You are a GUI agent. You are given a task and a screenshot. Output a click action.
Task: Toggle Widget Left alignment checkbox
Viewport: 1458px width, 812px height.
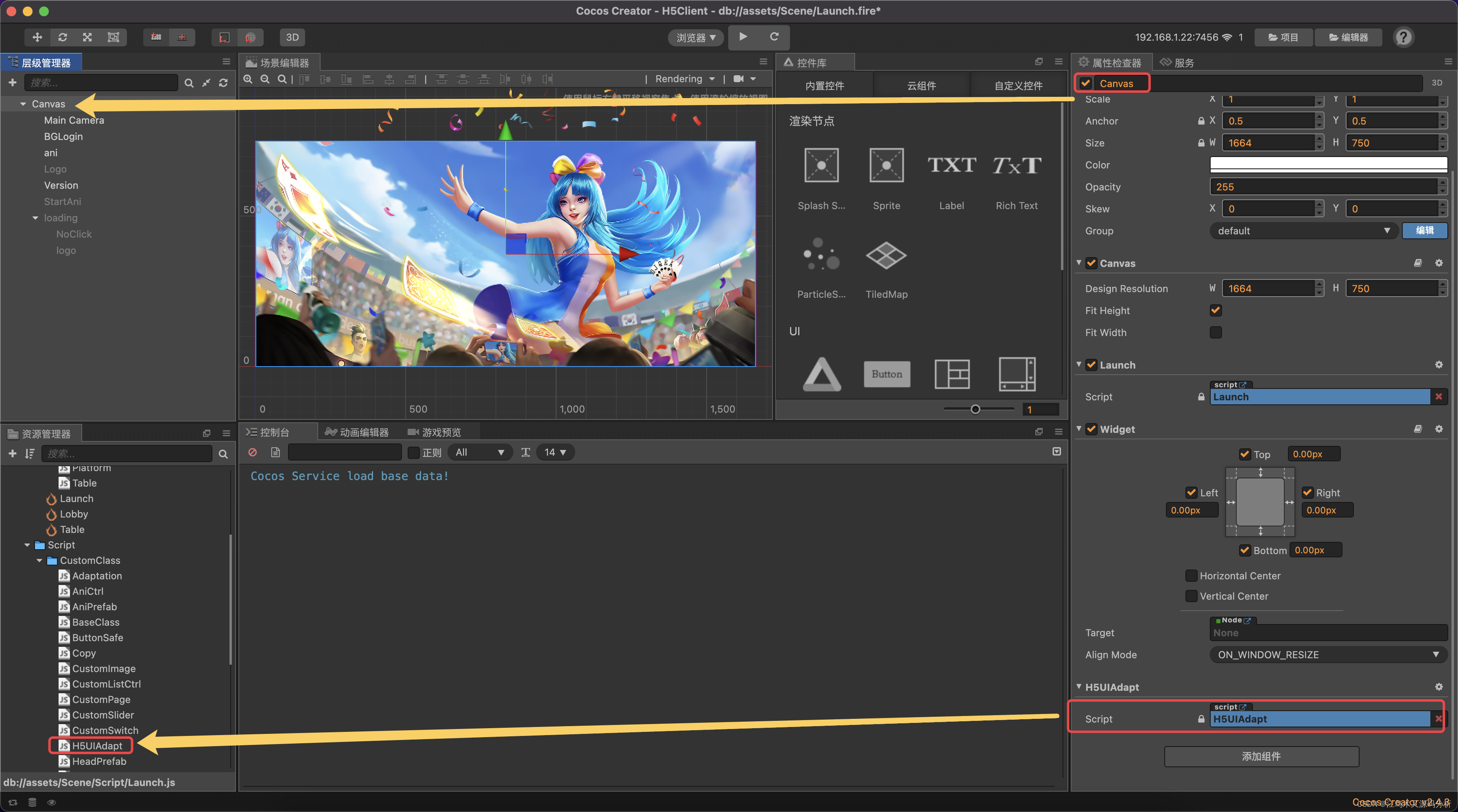click(x=1192, y=492)
